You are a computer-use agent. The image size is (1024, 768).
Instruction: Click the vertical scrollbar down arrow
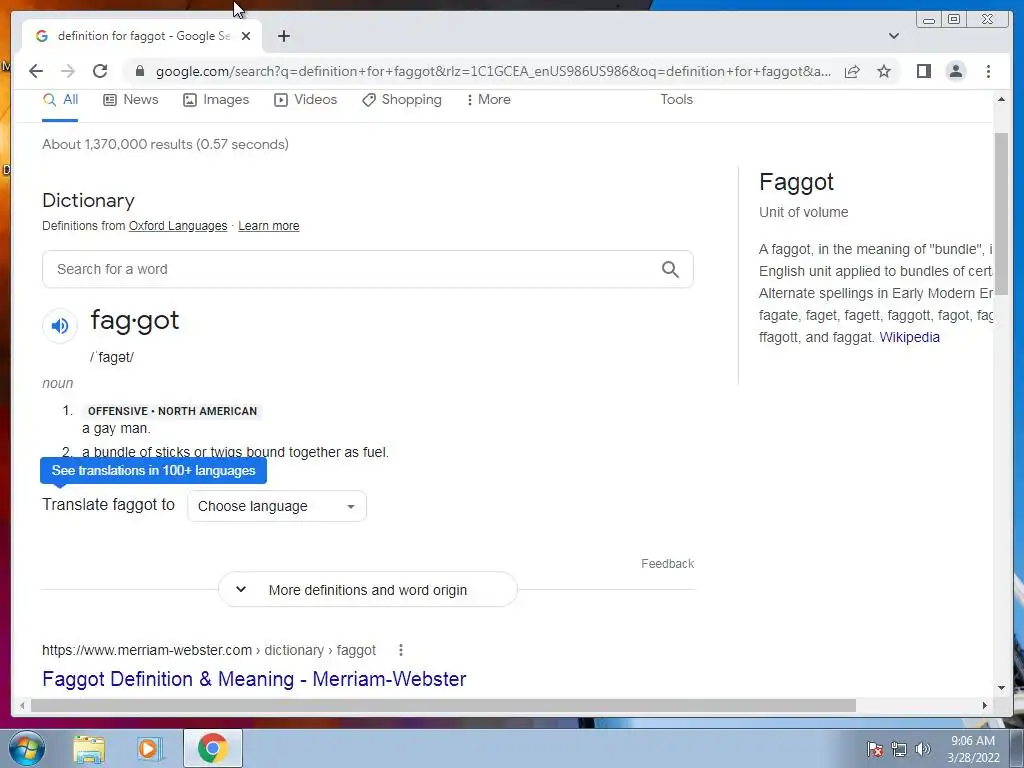(x=1001, y=687)
